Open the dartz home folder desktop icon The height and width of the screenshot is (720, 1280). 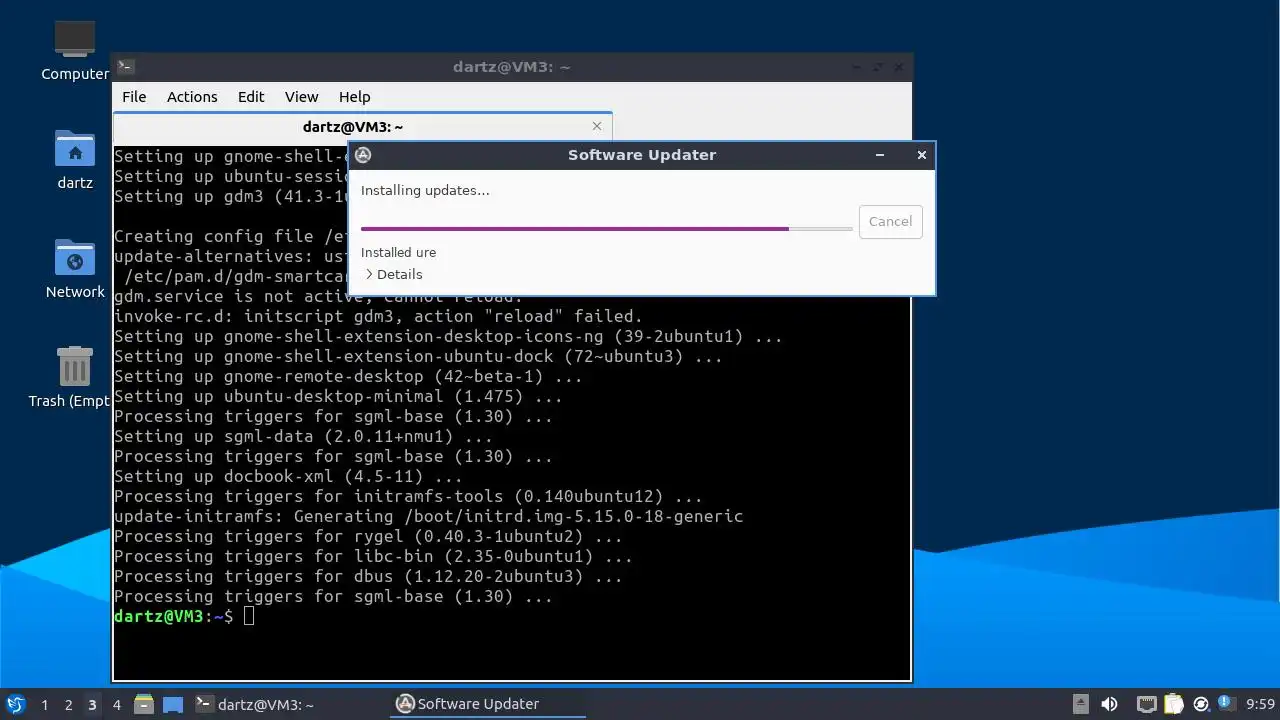coord(75,159)
